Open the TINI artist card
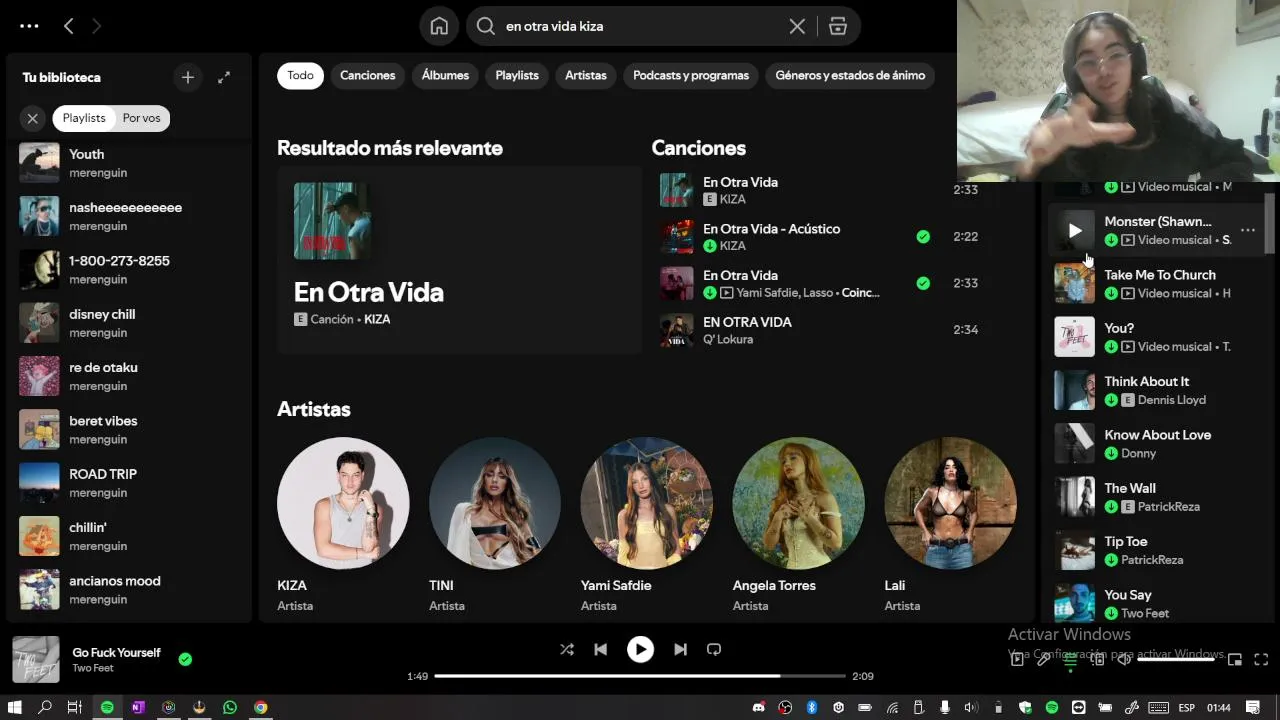 tap(495, 525)
